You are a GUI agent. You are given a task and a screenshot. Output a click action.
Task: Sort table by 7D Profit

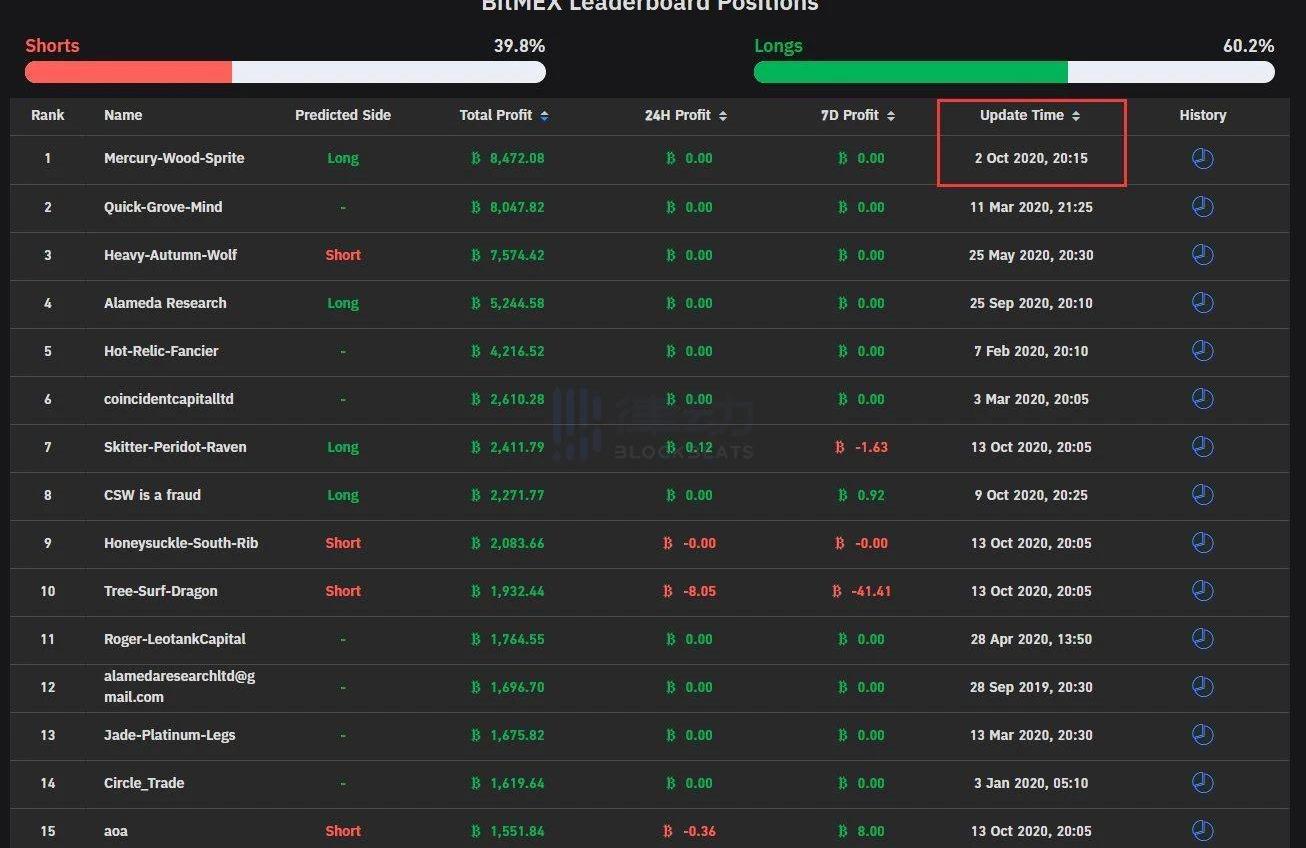click(857, 115)
